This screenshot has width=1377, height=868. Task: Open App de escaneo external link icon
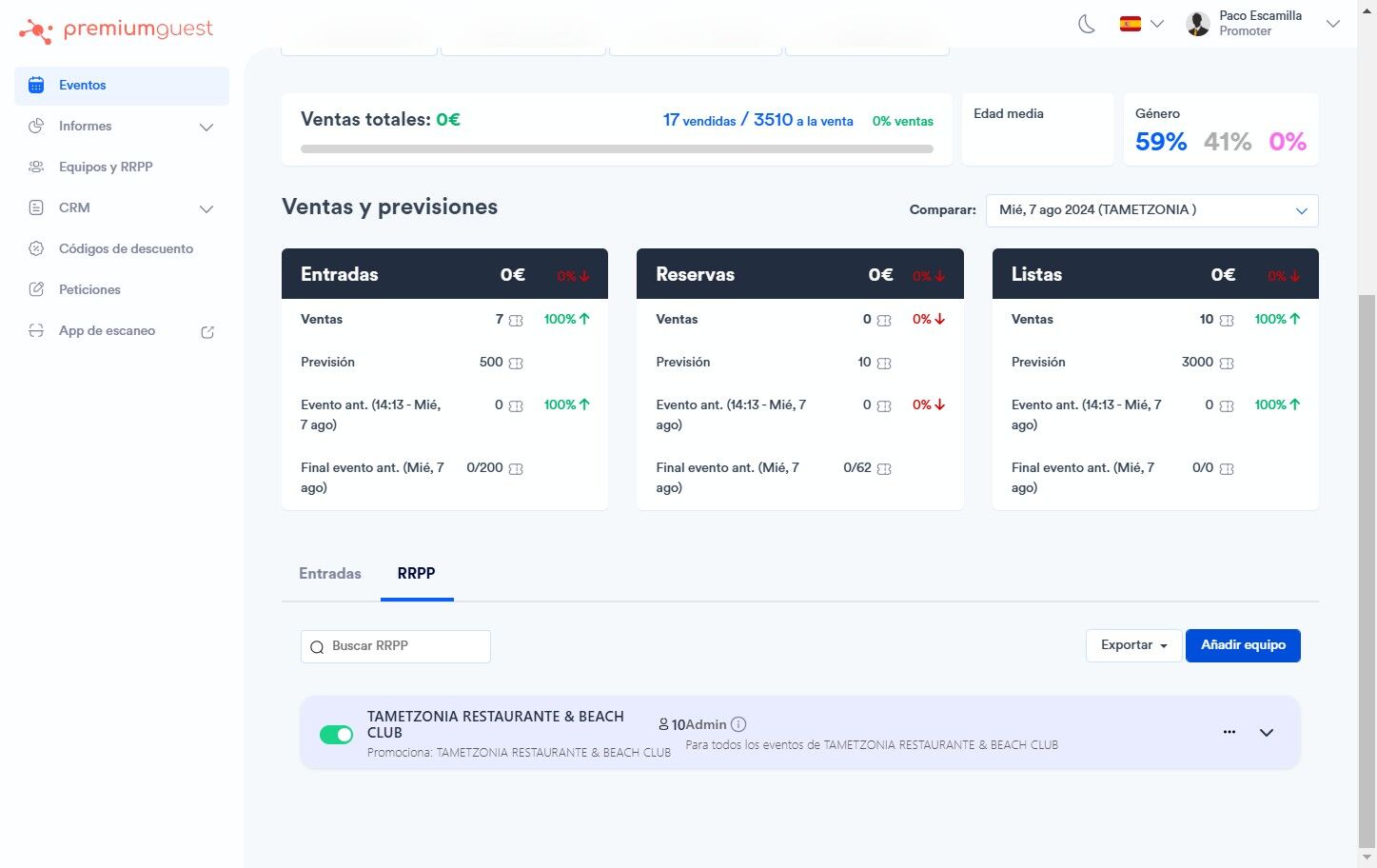click(207, 331)
